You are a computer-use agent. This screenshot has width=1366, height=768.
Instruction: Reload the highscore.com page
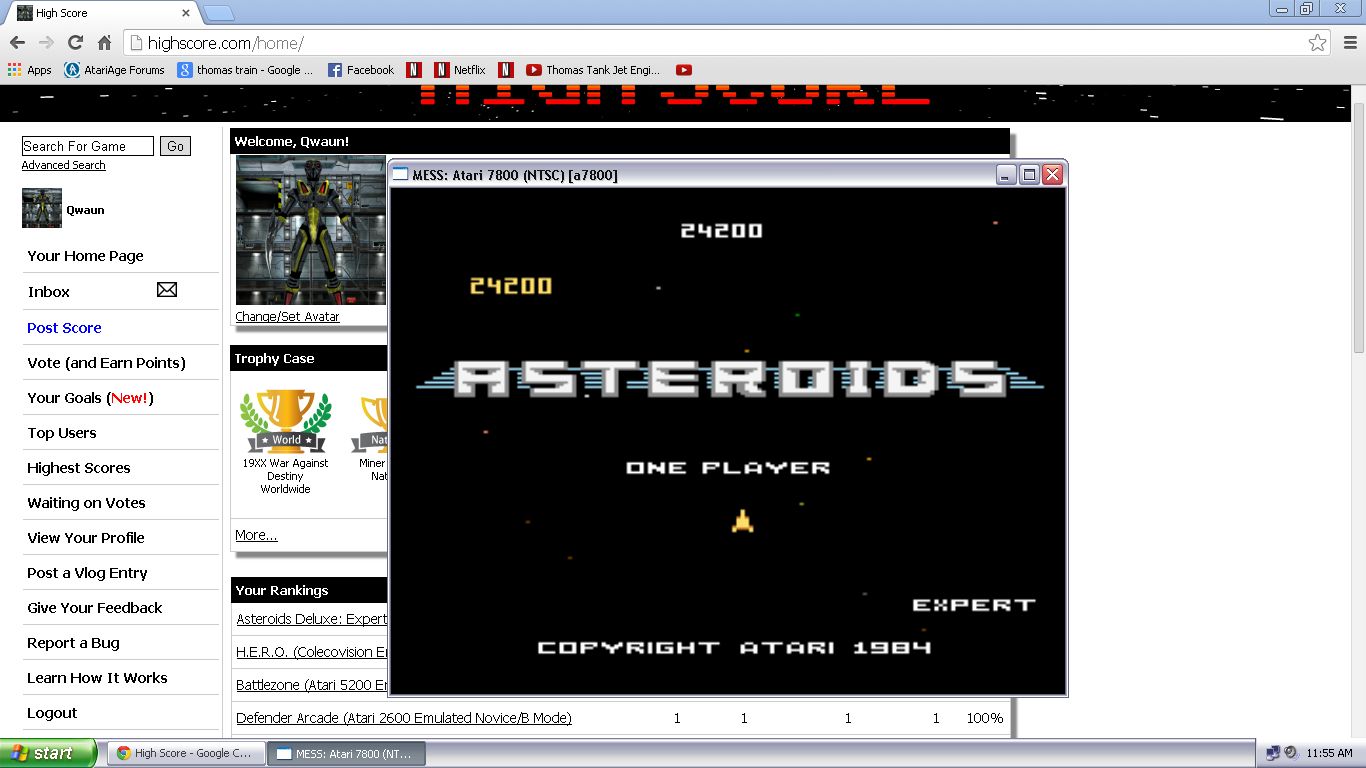[x=75, y=43]
